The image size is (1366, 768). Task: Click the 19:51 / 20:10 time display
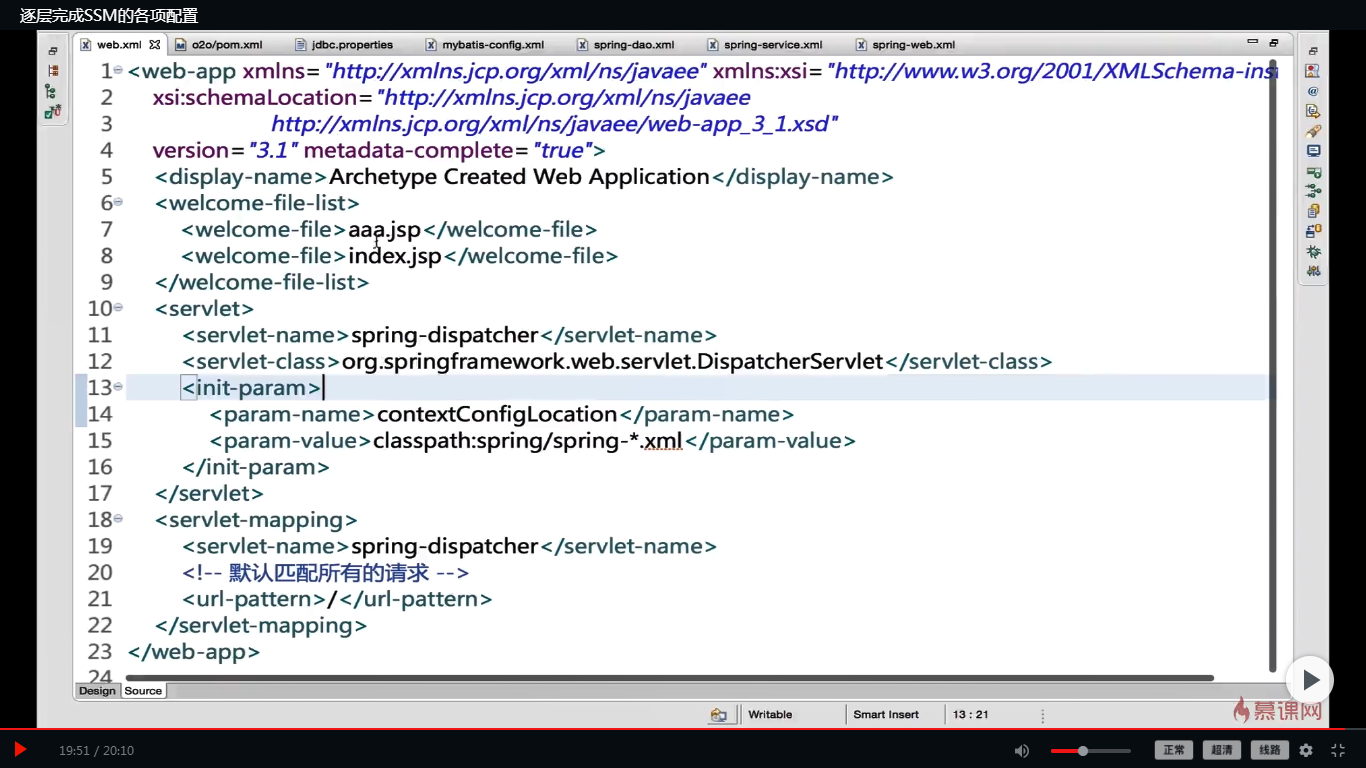click(x=96, y=750)
